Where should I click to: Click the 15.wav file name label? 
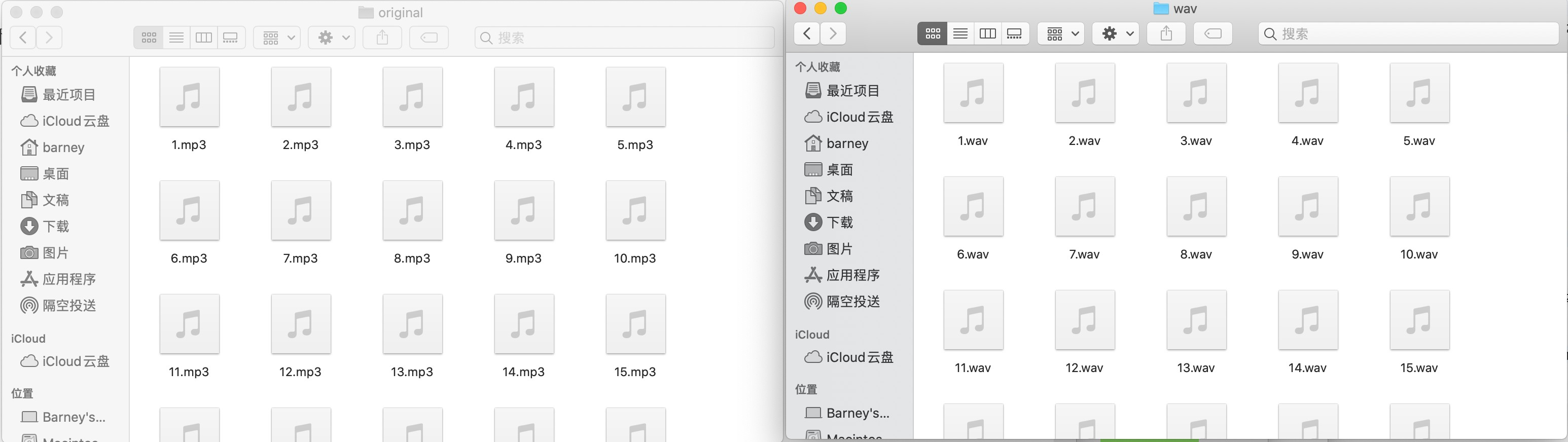(x=1419, y=367)
